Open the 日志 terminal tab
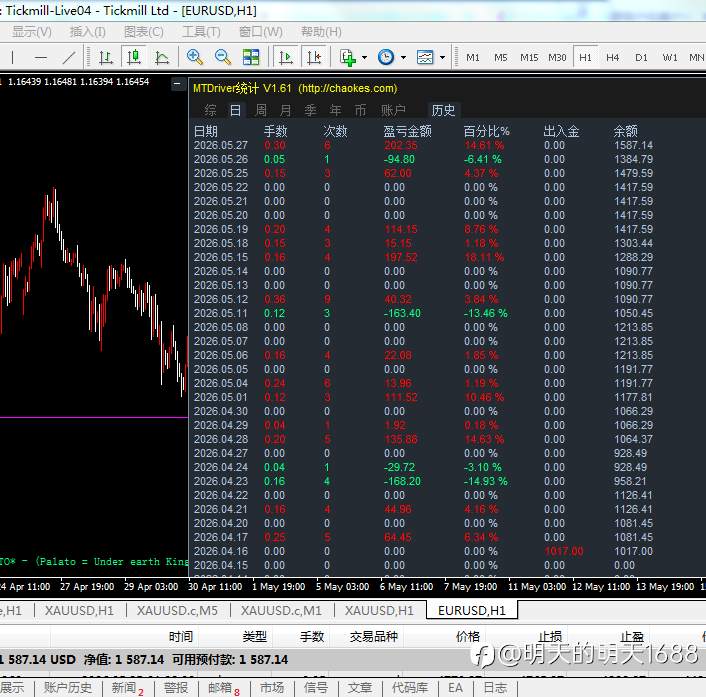The image size is (706, 697). tap(495, 688)
